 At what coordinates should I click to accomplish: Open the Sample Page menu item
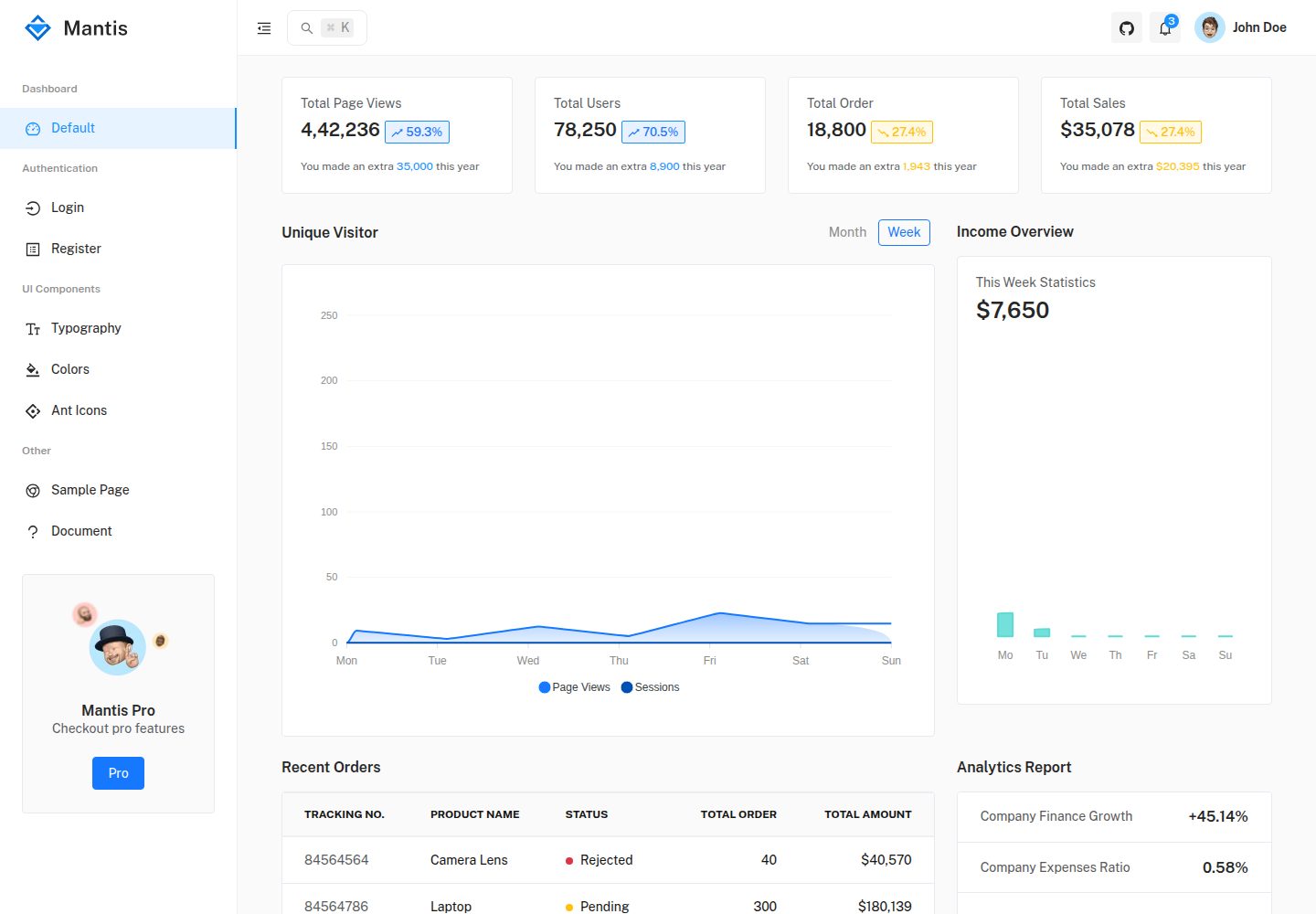tap(118, 490)
